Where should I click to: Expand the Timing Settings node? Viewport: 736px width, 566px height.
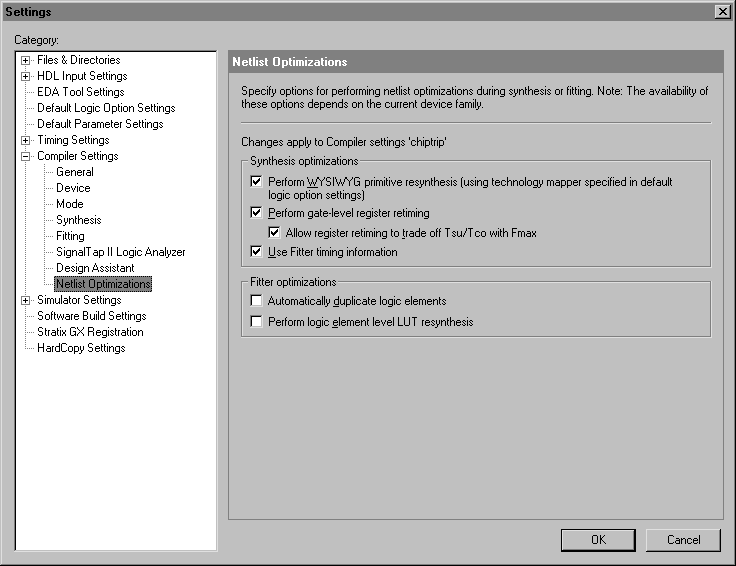(26, 140)
